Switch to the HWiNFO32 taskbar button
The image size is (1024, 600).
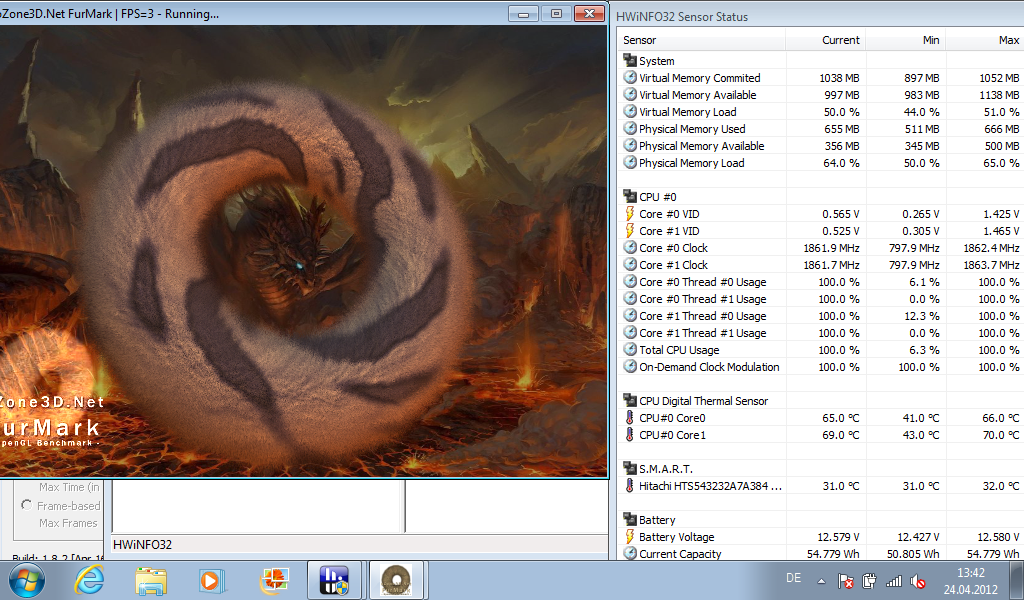pyautogui.click(x=334, y=580)
